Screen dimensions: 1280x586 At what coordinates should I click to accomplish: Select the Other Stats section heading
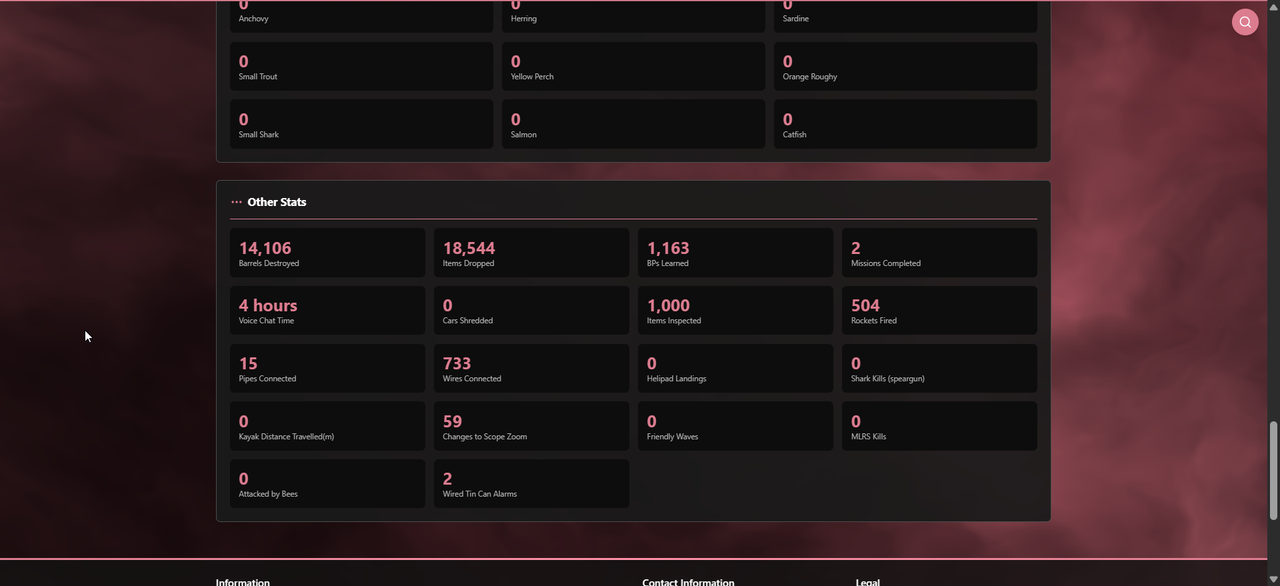pyautogui.click(x=277, y=202)
